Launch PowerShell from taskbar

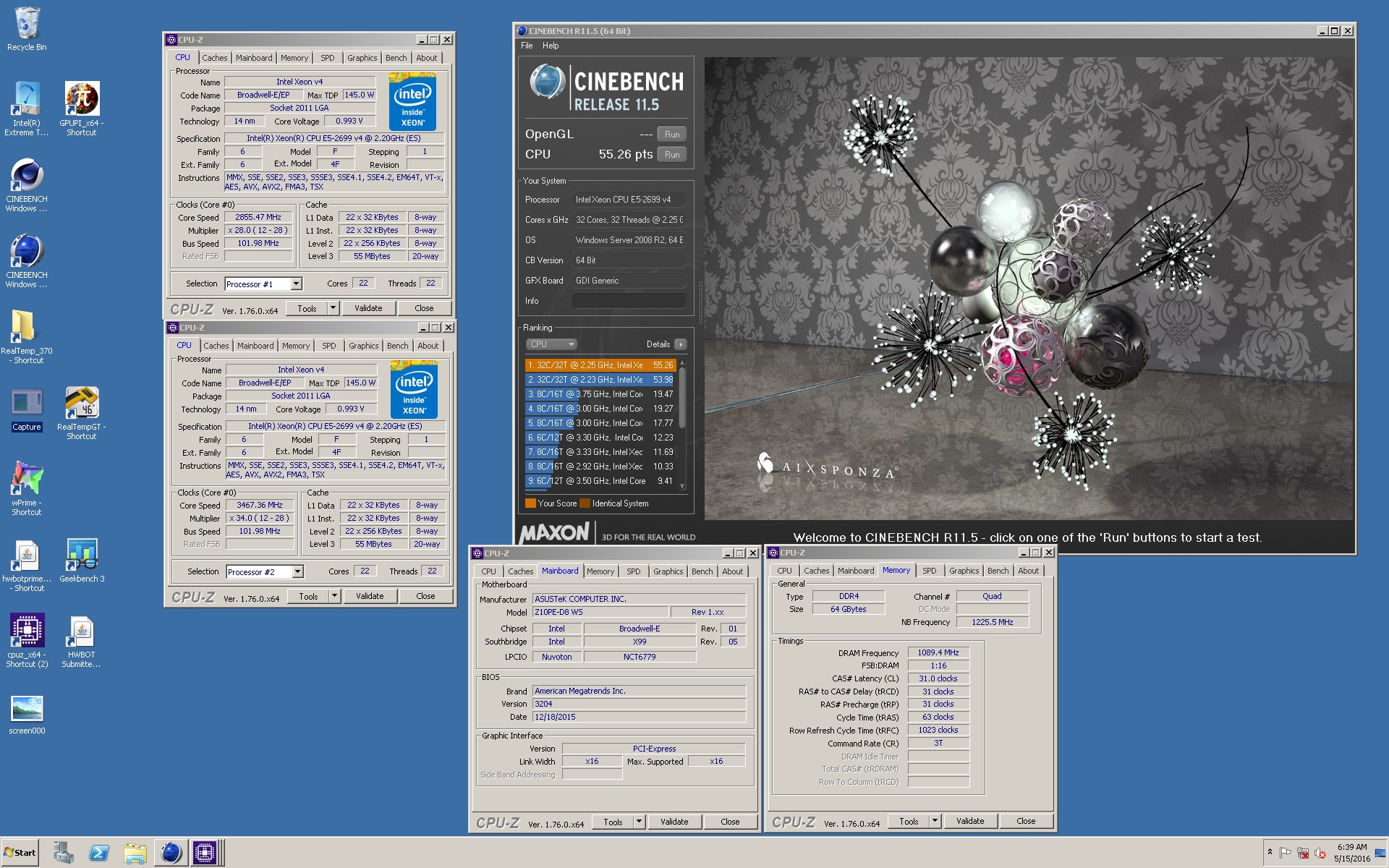click(99, 853)
